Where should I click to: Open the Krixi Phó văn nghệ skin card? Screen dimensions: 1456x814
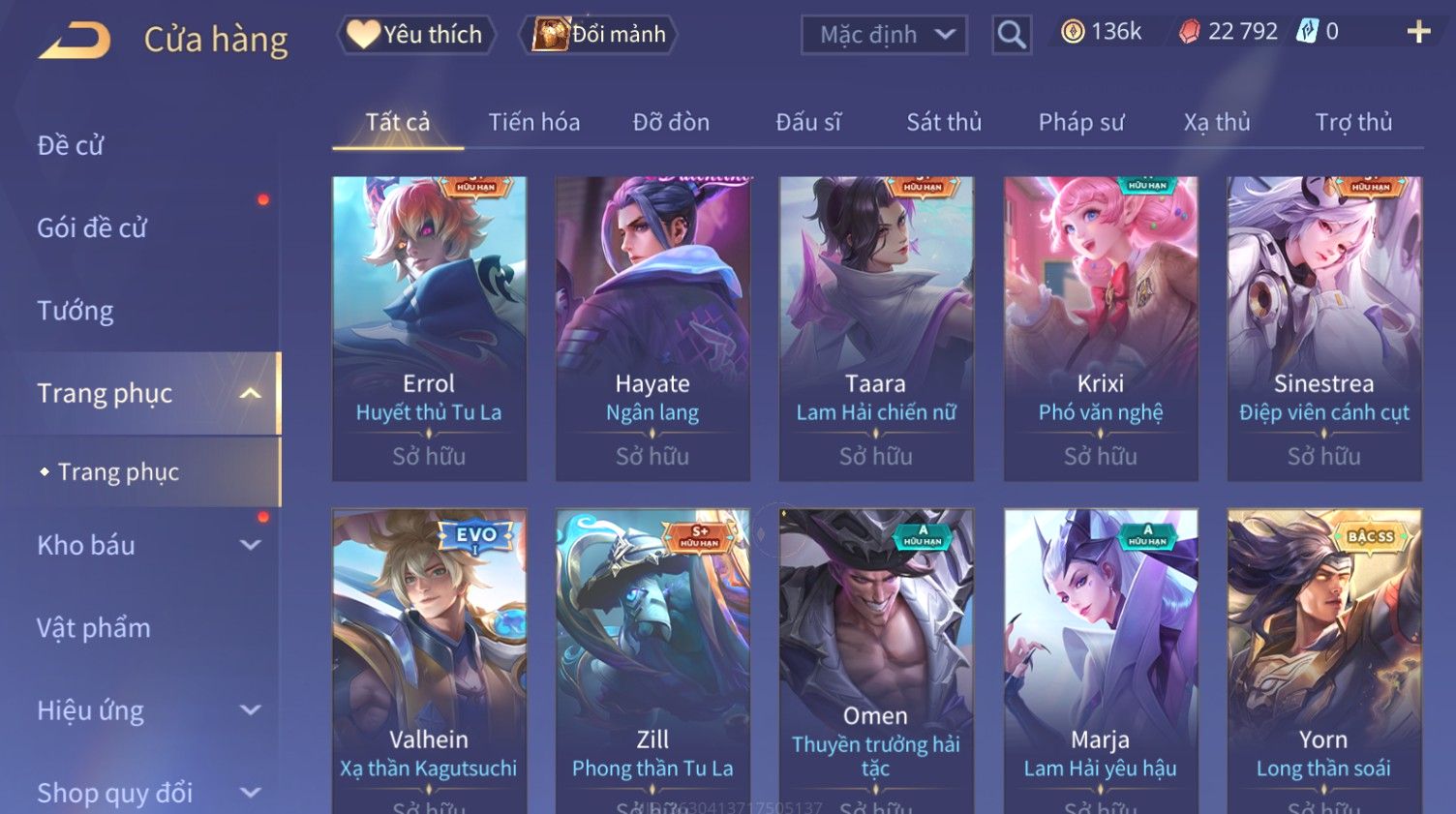pos(1101,328)
